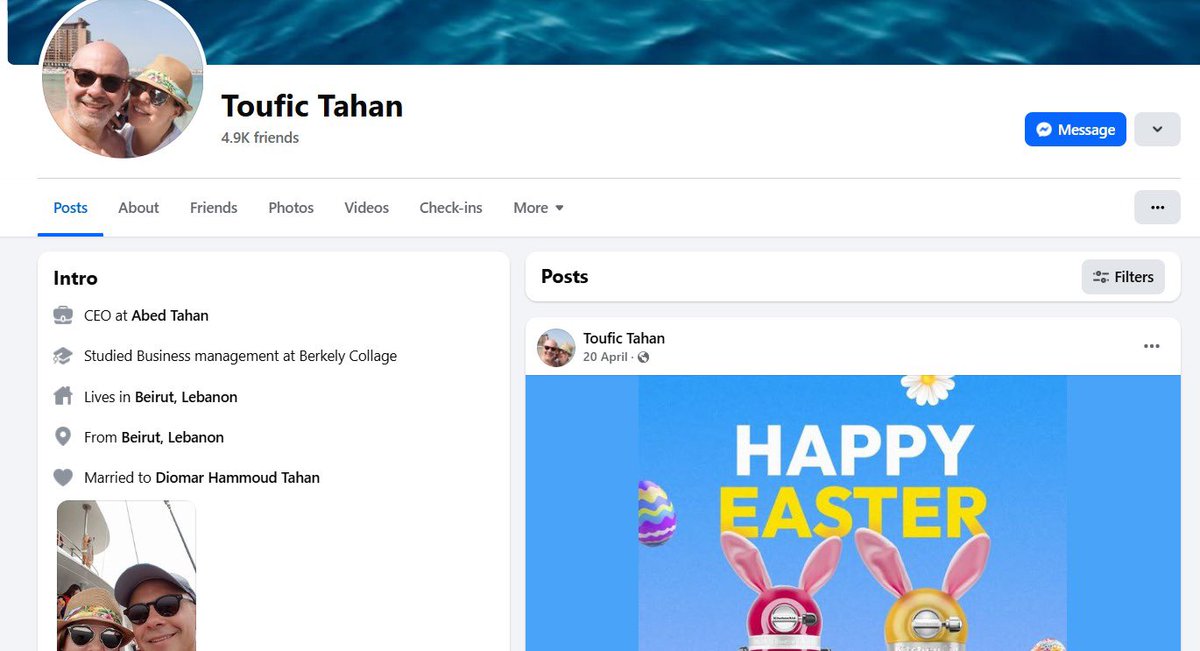Screen dimensions: 1200x651
Task: Open Diomar Hammoud Tahan's profile link
Action: 238,478
